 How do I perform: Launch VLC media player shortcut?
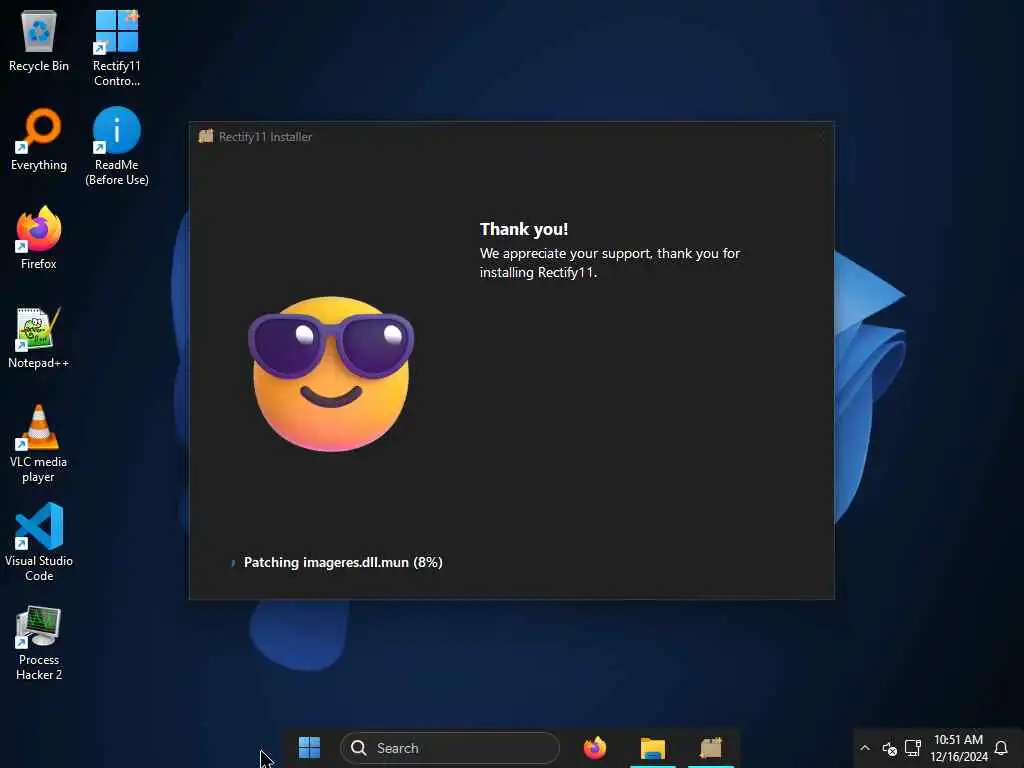point(39,444)
